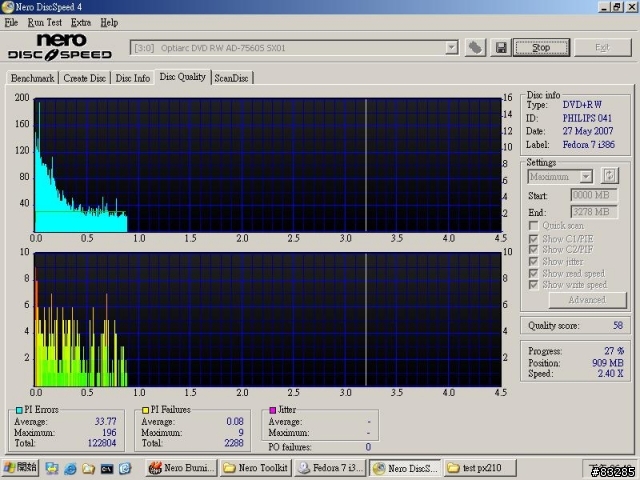The image size is (640, 480).
Task: Click the Stop button
Action: pos(541,48)
